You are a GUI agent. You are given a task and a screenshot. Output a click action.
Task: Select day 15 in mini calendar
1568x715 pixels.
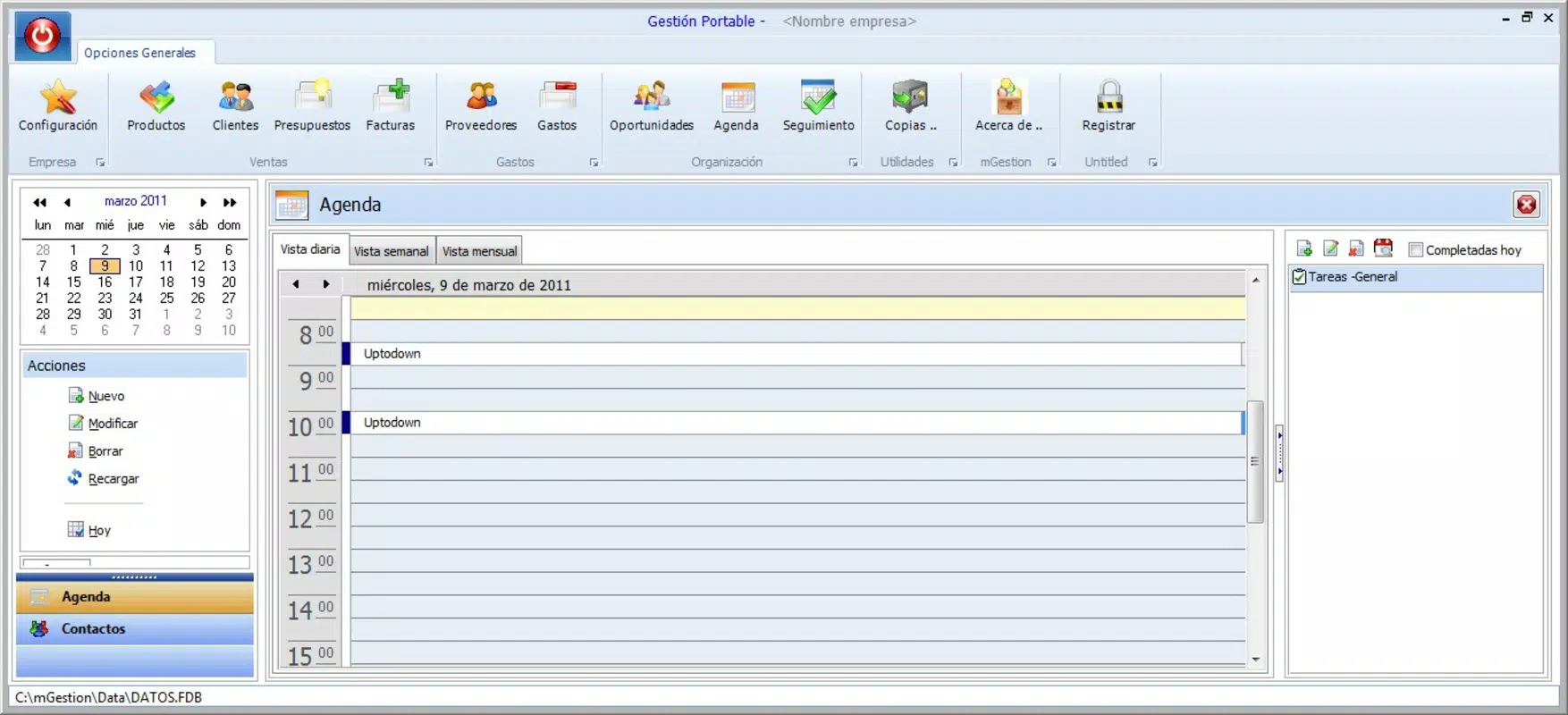[73, 282]
